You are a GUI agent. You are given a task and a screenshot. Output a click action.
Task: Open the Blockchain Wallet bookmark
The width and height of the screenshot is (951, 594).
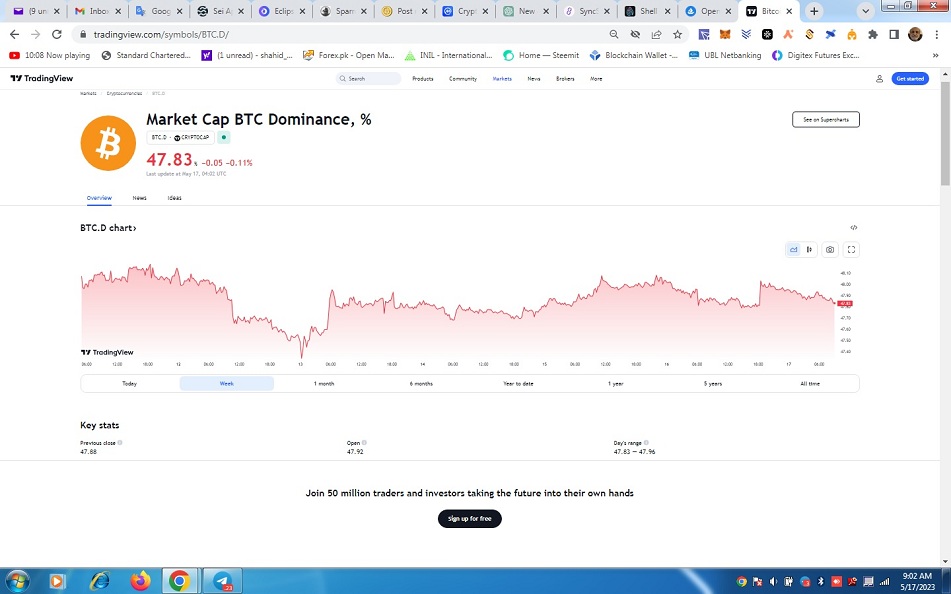tap(634, 55)
